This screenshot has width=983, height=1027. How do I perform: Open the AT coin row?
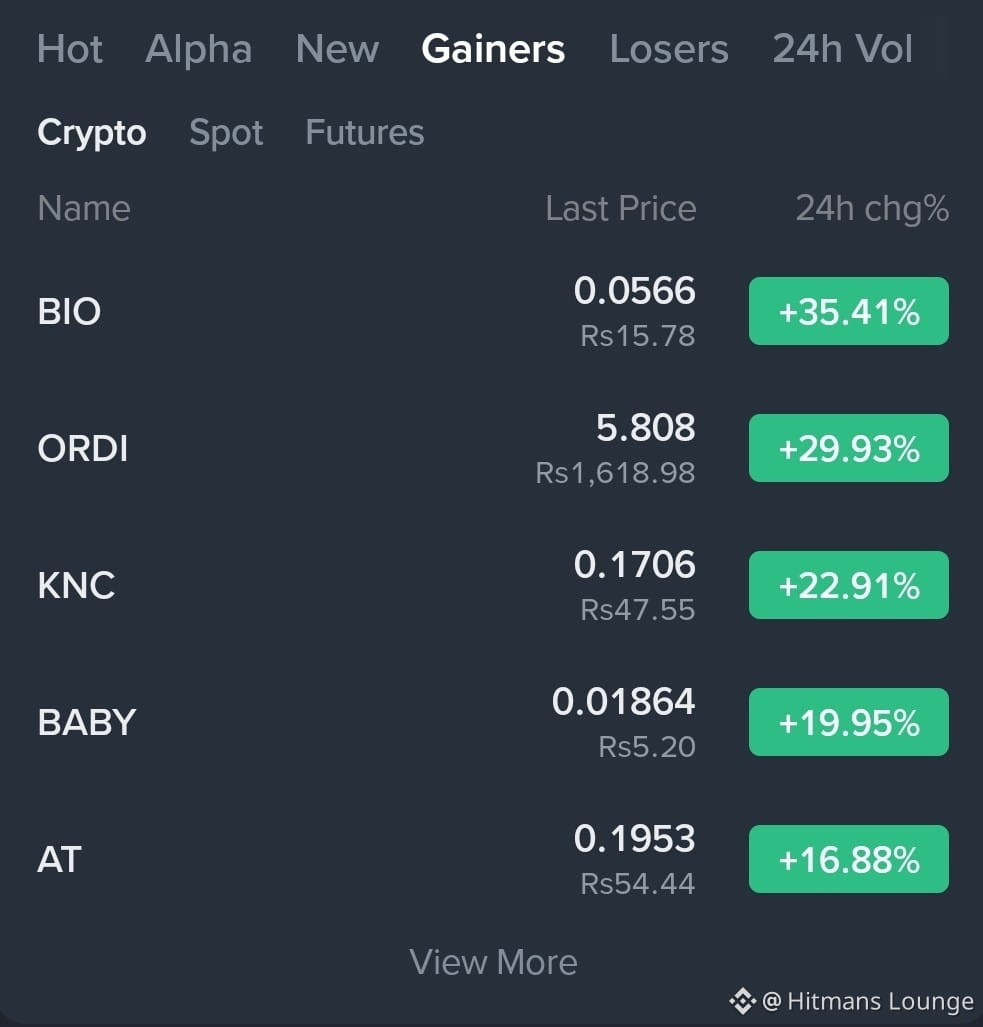[492, 859]
